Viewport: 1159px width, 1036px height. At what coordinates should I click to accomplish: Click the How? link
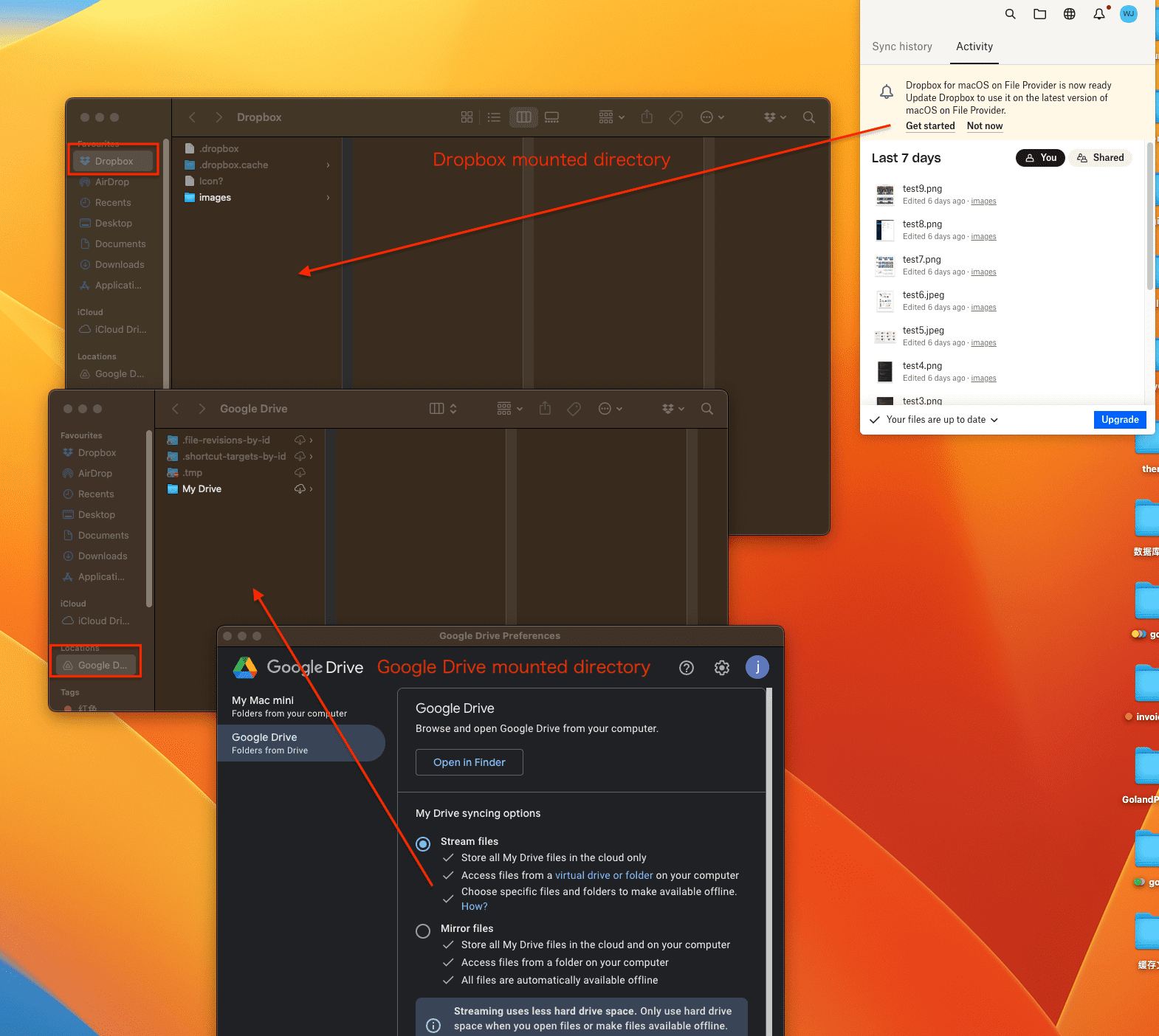pos(475,906)
